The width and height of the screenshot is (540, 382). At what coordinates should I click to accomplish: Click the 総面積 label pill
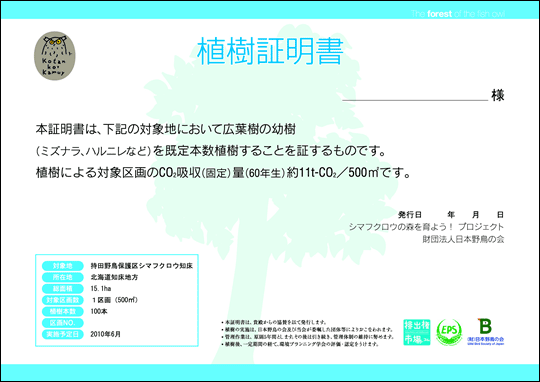(63, 289)
